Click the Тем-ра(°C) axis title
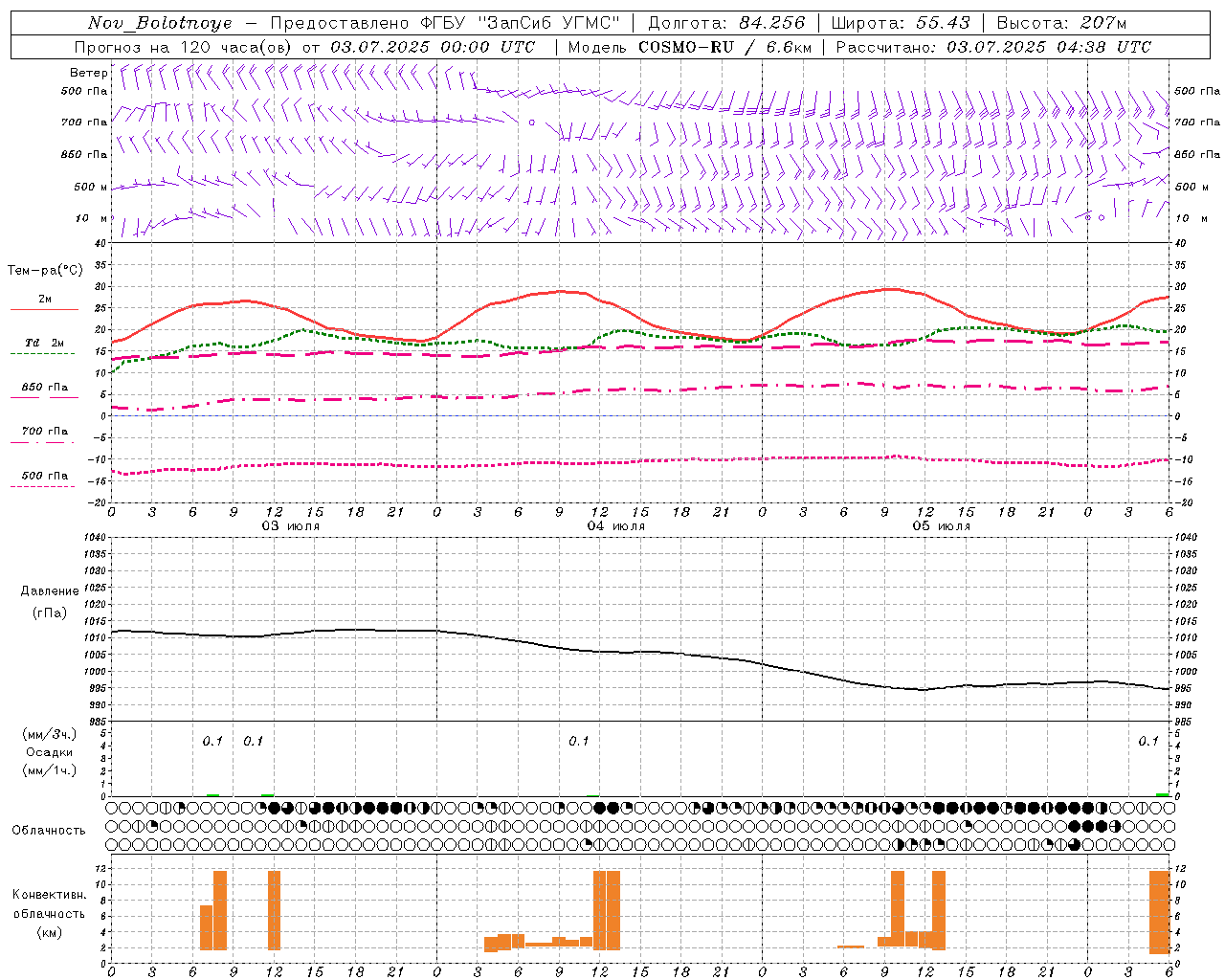Image resolution: width=1225 pixels, height=980 pixels. coord(45,270)
